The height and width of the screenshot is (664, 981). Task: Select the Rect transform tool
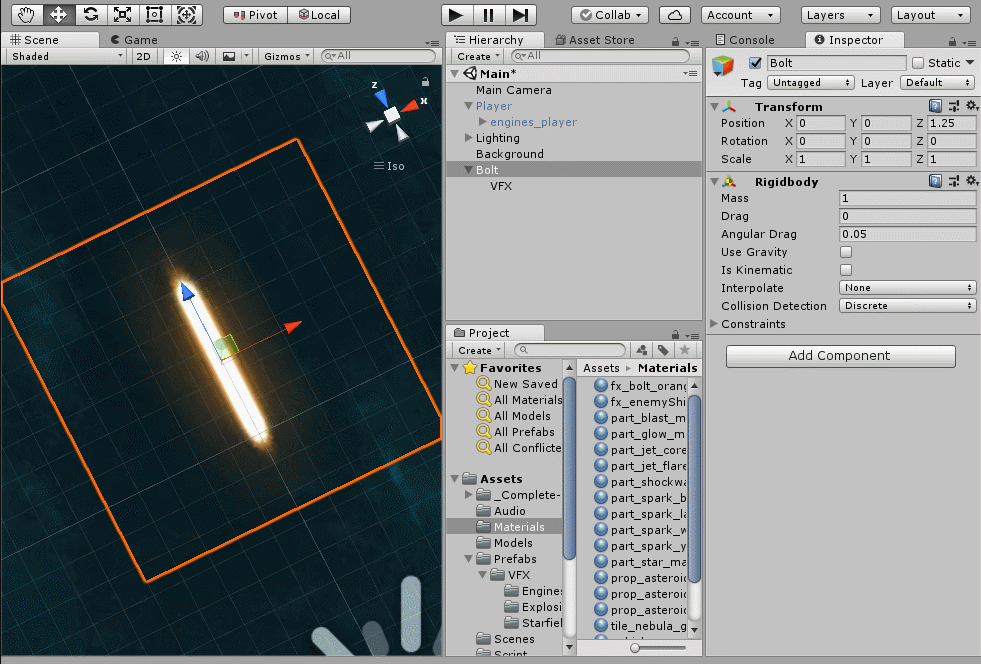point(155,14)
